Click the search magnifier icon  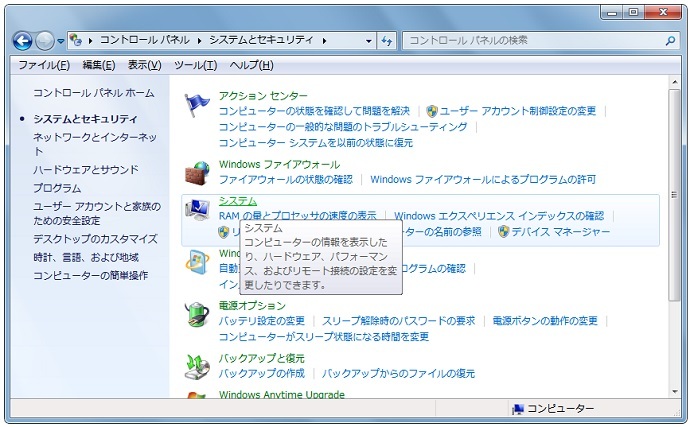(670, 41)
